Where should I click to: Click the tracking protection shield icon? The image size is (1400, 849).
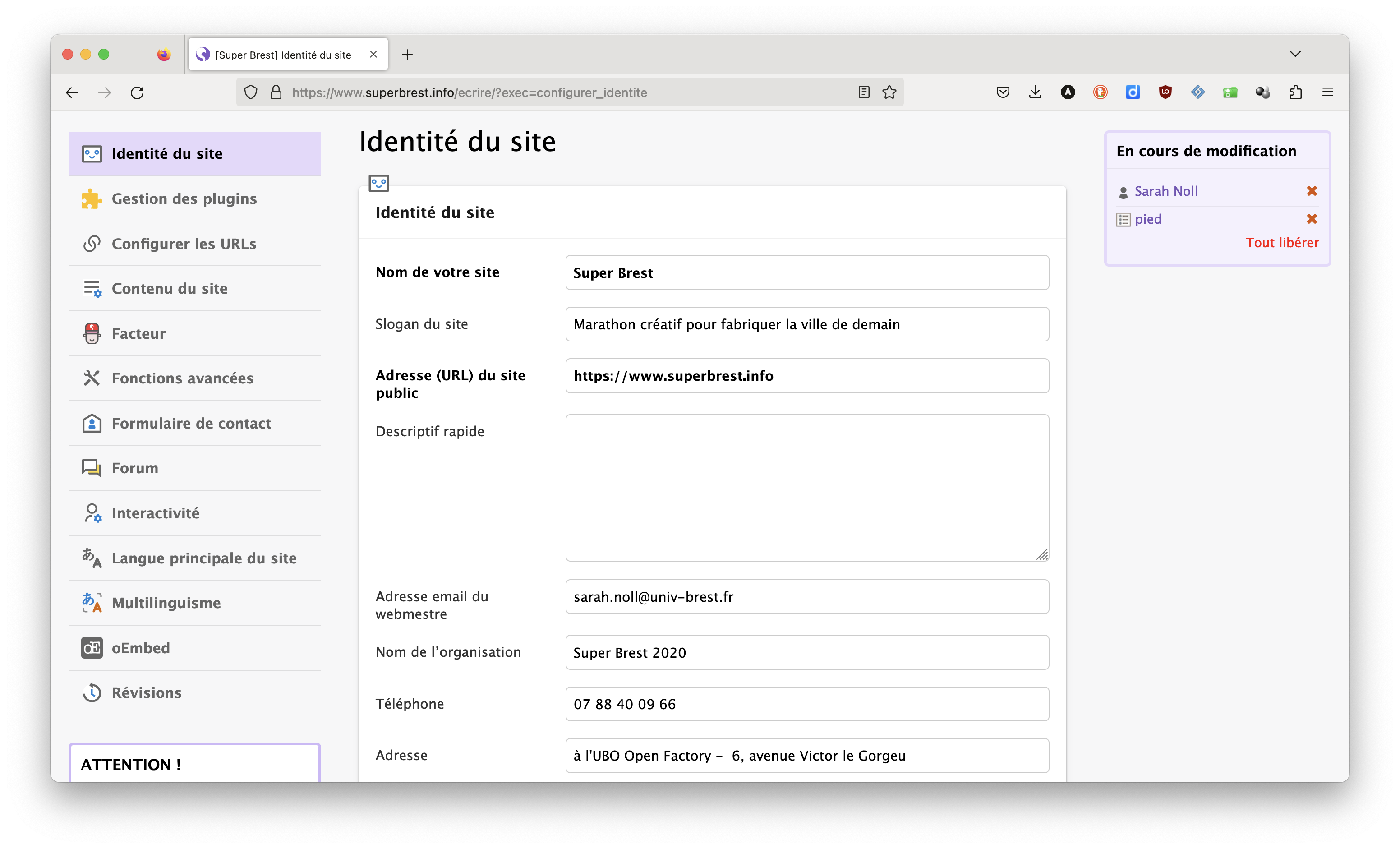pyautogui.click(x=251, y=92)
